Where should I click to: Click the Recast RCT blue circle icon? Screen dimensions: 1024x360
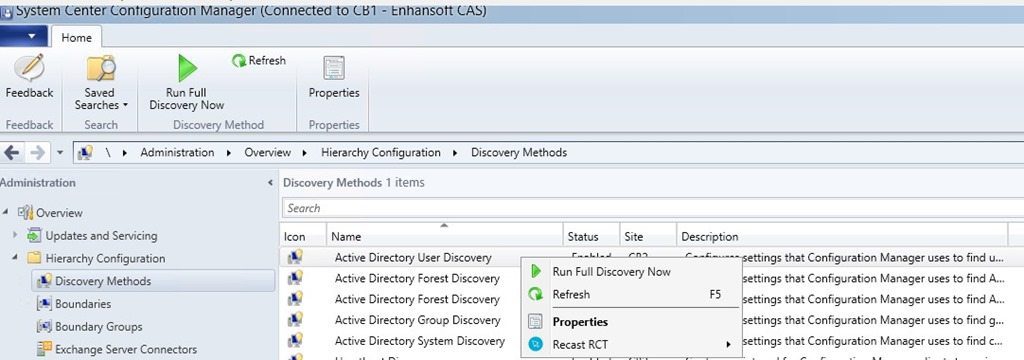pyautogui.click(x=536, y=344)
